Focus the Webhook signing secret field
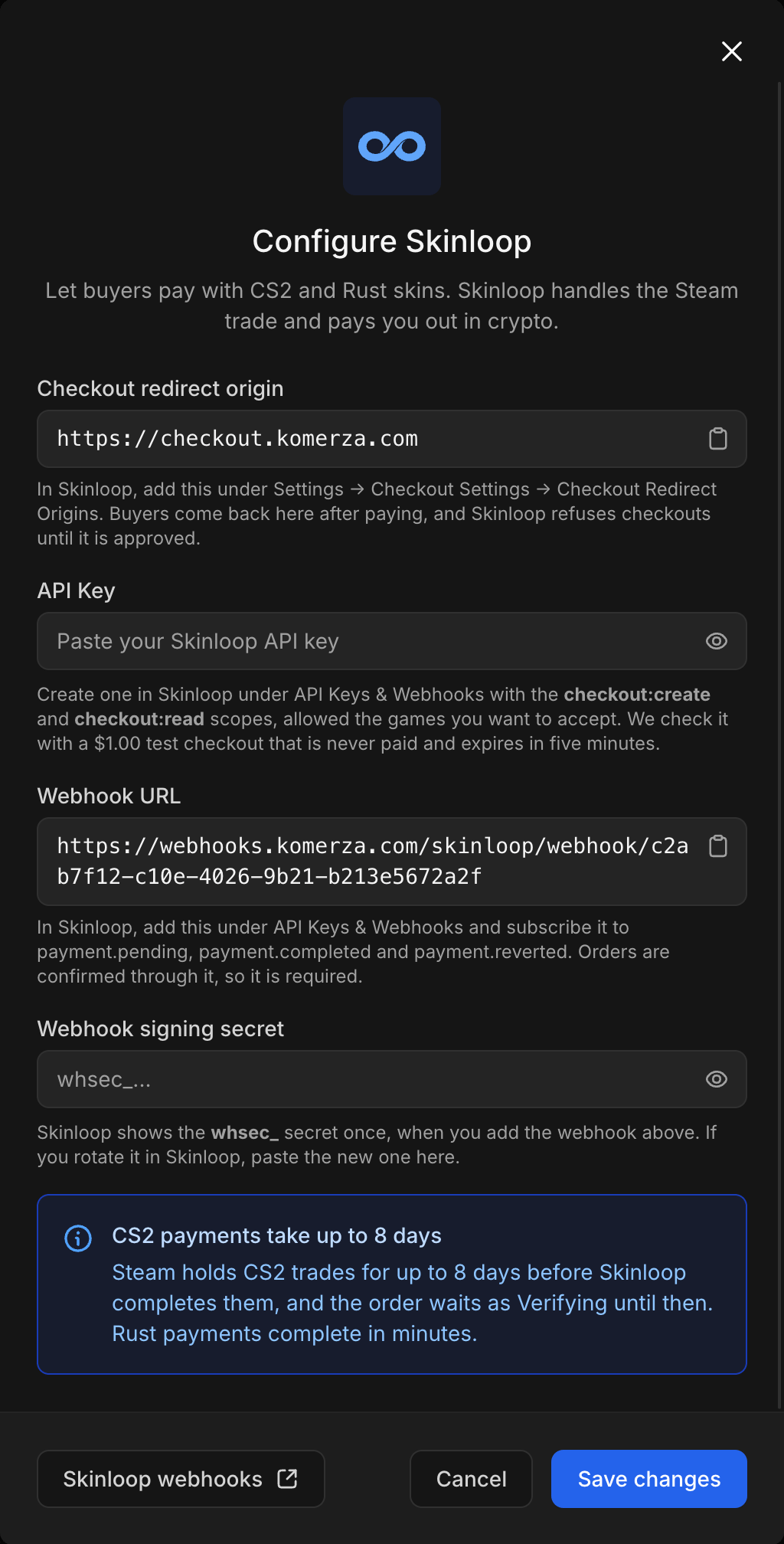 (392, 1079)
